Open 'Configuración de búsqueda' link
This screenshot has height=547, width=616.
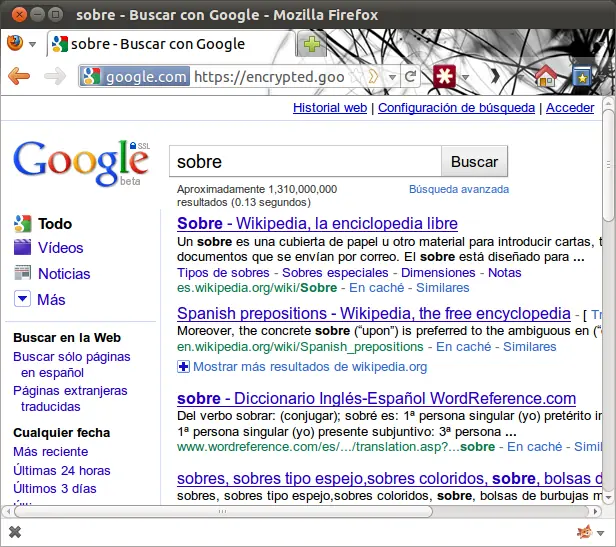click(x=456, y=108)
